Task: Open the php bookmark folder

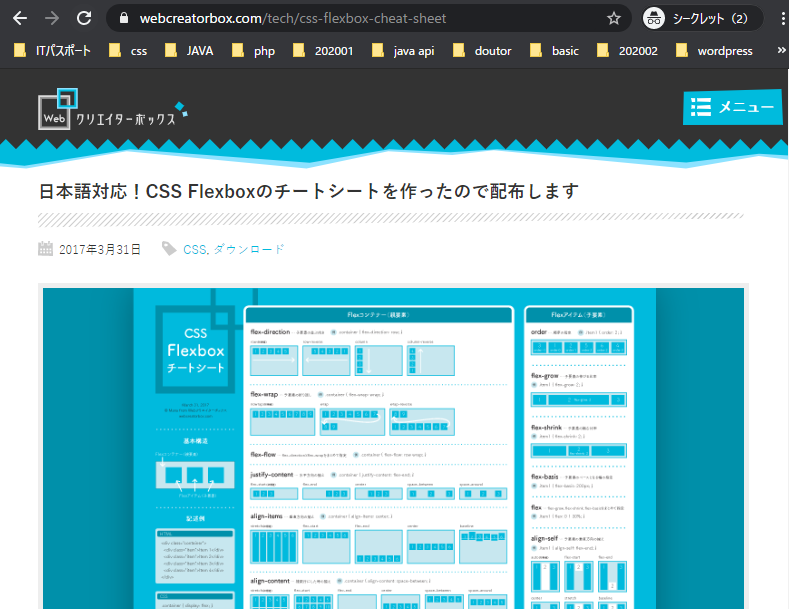Action: point(253,50)
